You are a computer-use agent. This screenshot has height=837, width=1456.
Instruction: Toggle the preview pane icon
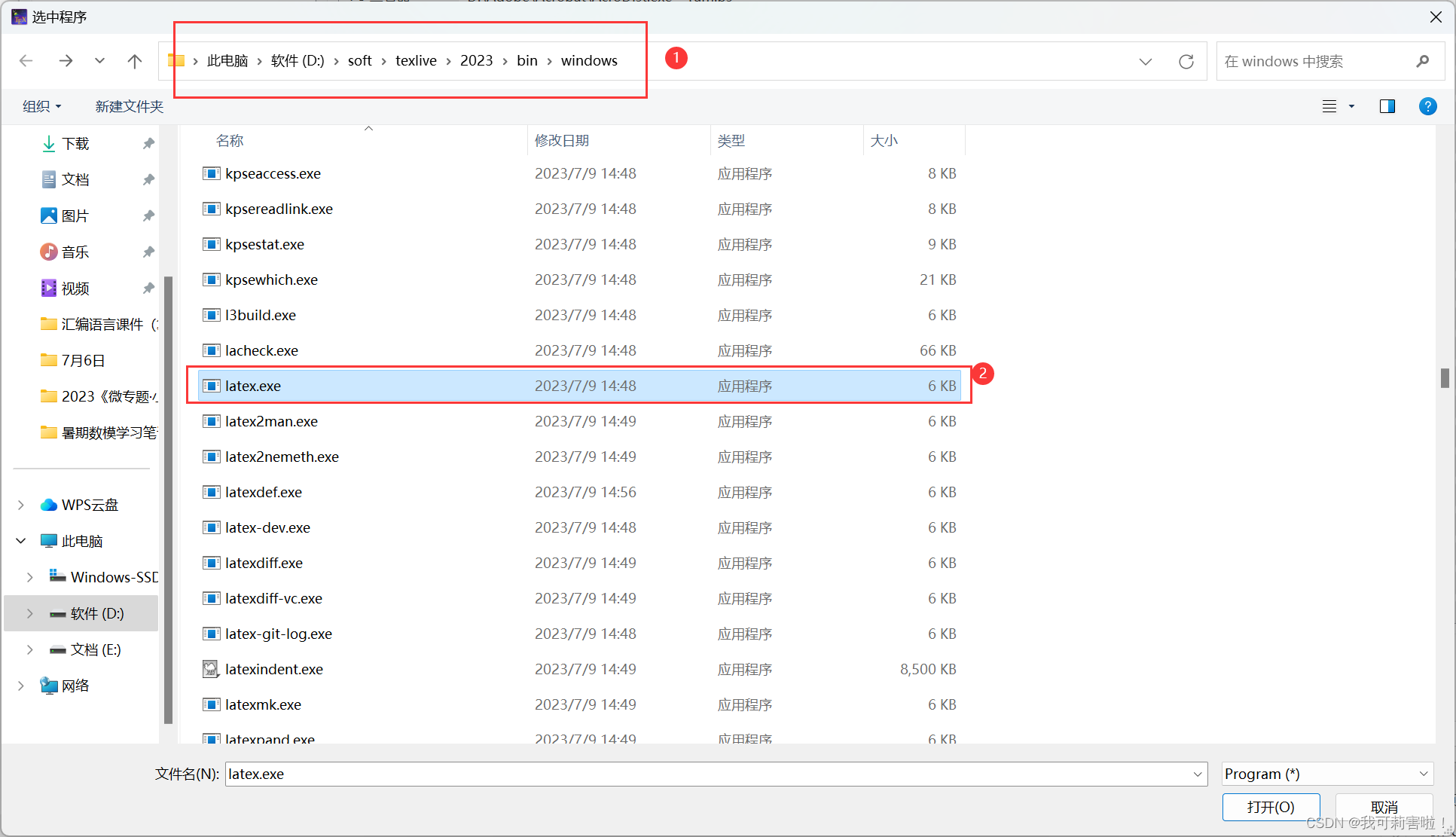point(1387,106)
